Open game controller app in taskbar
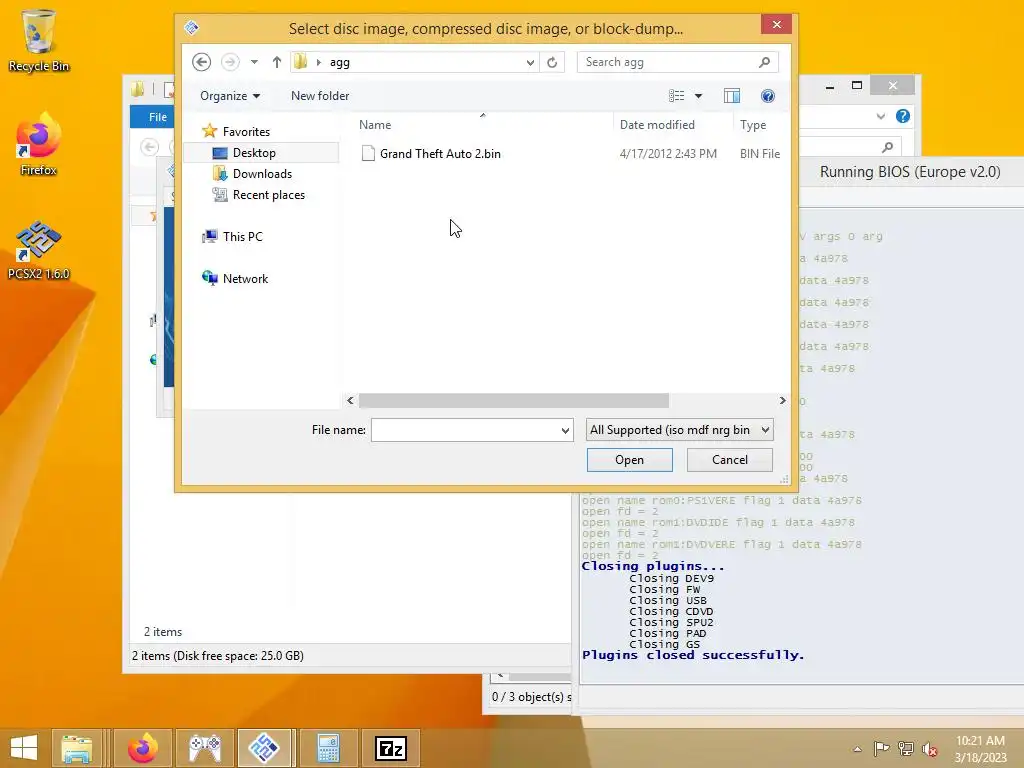The width and height of the screenshot is (1024, 768). (x=204, y=748)
